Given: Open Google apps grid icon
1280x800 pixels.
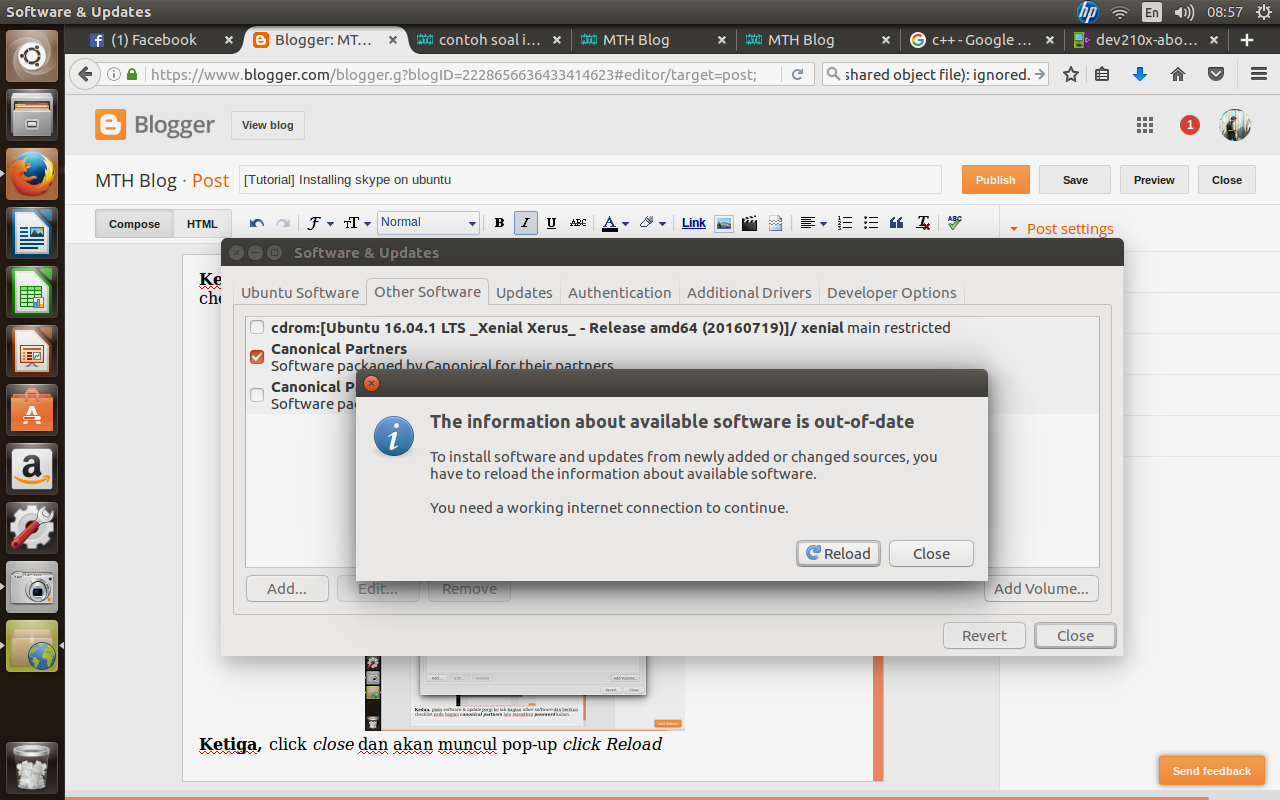Looking at the screenshot, I should (1145, 125).
